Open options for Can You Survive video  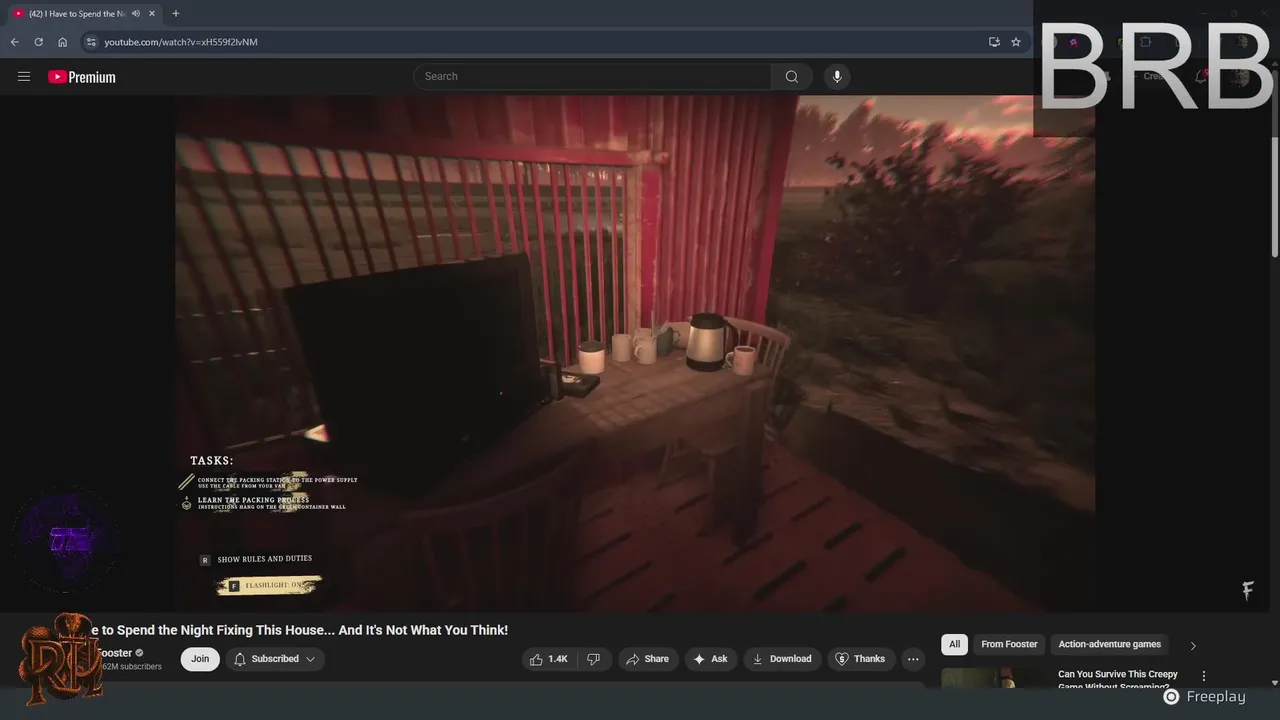point(1204,676)
